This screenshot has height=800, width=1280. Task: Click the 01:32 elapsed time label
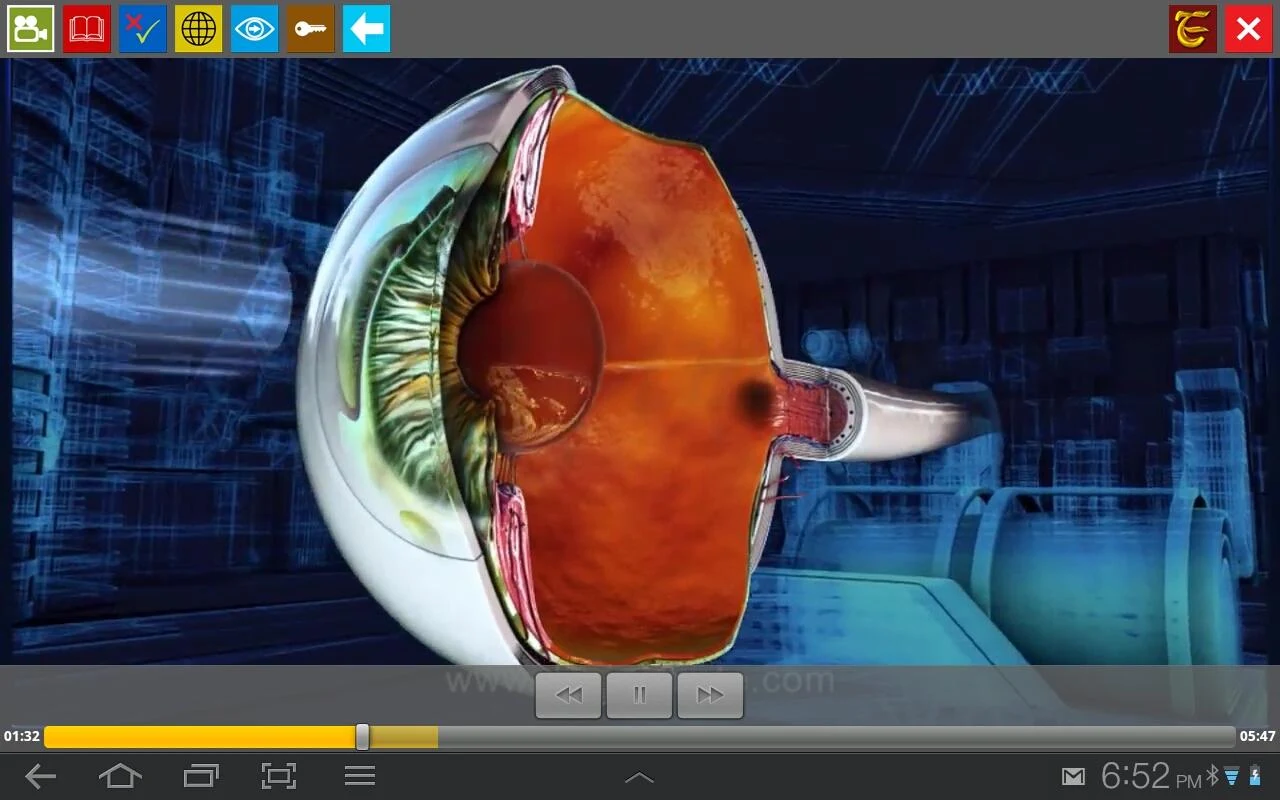point(21,737)
